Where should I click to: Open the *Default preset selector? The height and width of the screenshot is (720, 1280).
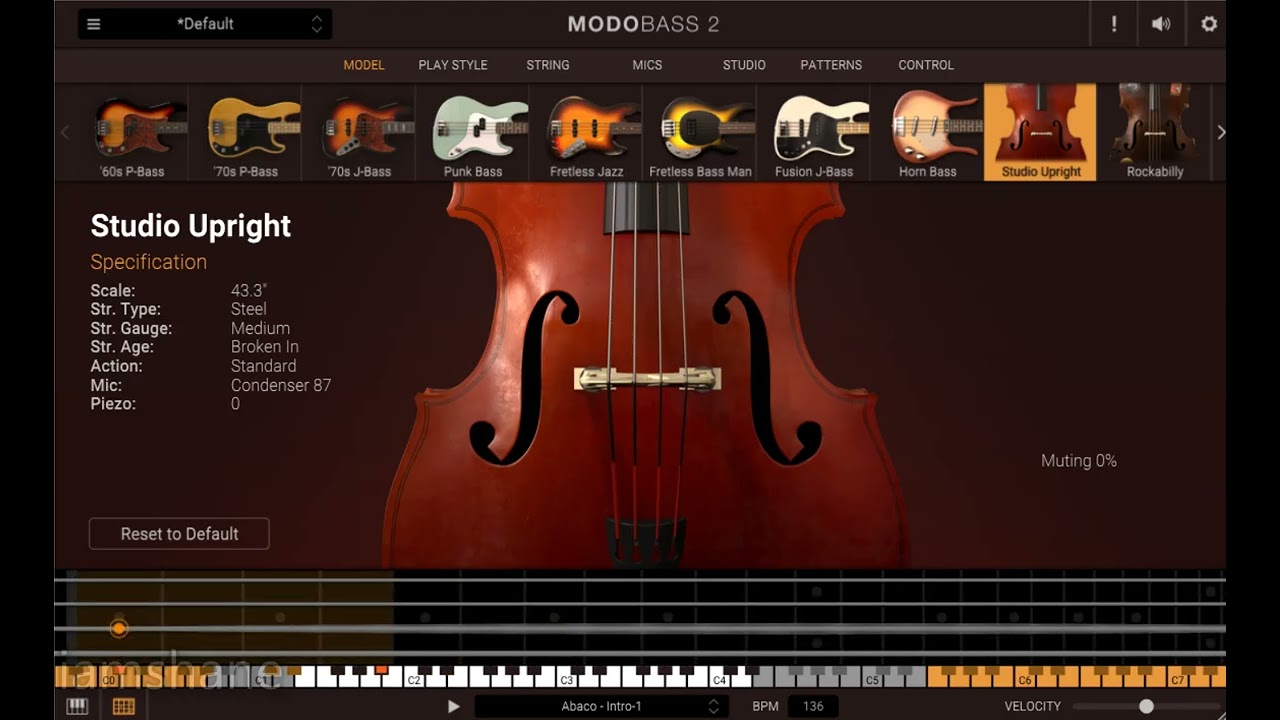coord(205,24)
